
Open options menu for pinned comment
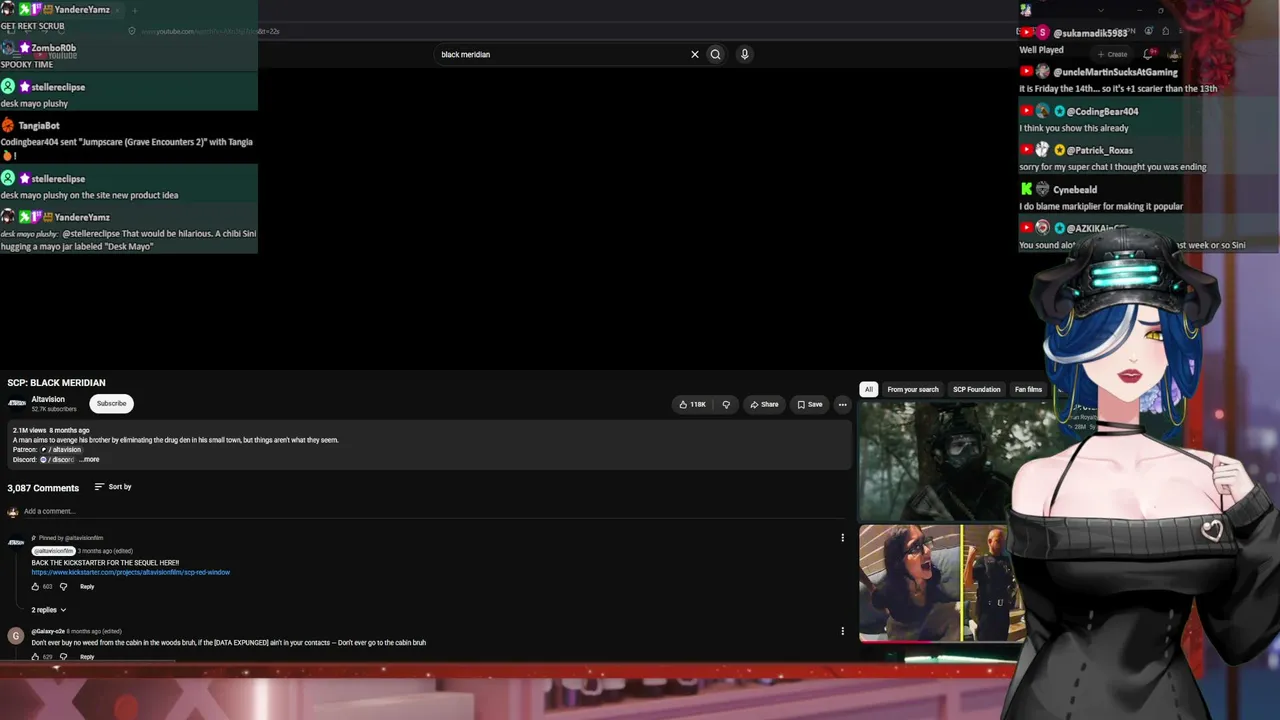click(842, 538)
